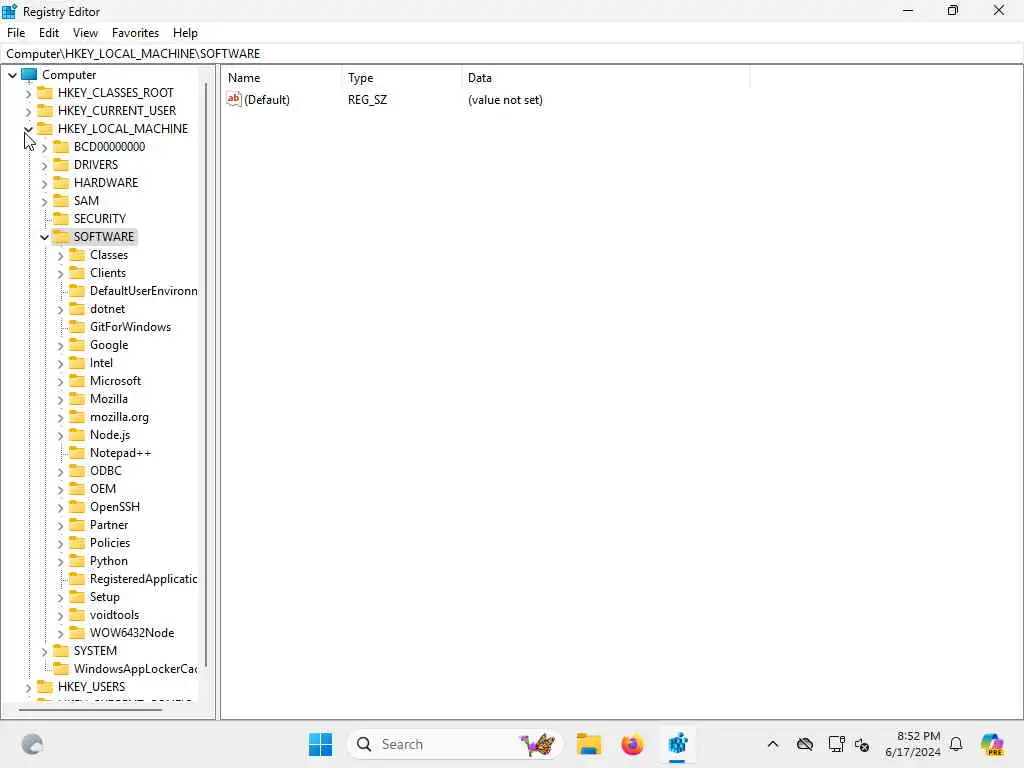Click the Google folder icon
Screen dimensions: 1024x768
[x=77, y=344]
